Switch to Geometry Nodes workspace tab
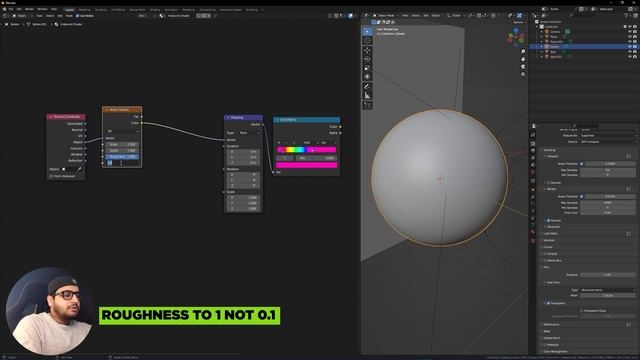 (231, 9)
